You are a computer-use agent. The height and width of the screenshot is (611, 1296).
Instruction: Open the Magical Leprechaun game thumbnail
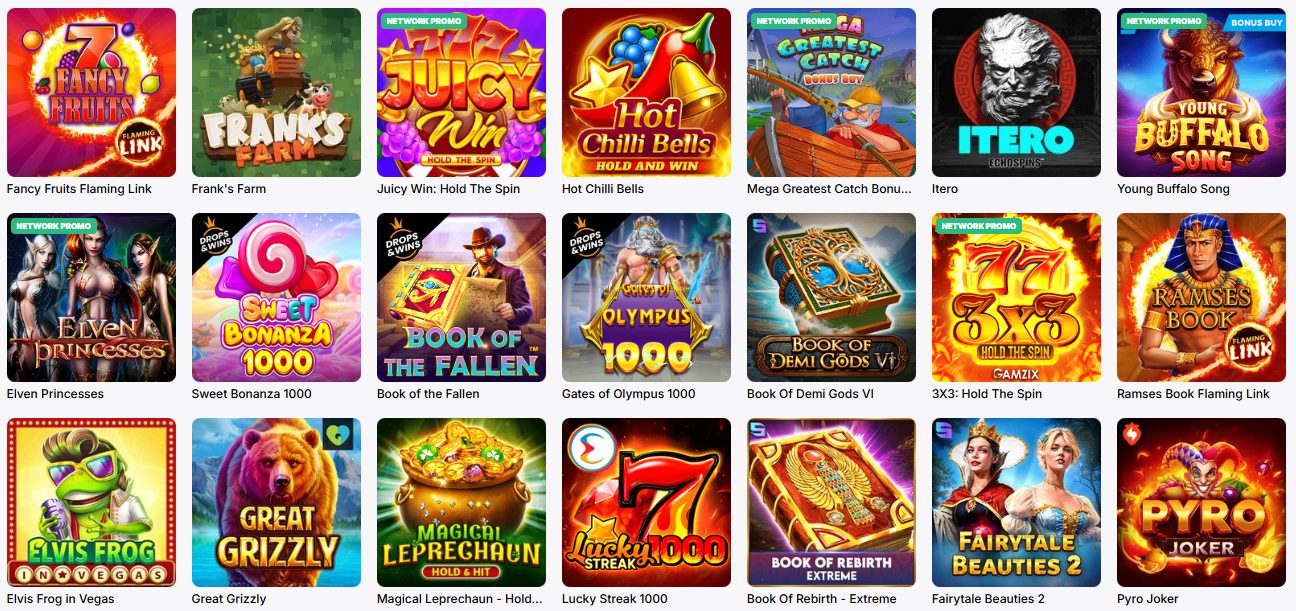pos(461,502)
